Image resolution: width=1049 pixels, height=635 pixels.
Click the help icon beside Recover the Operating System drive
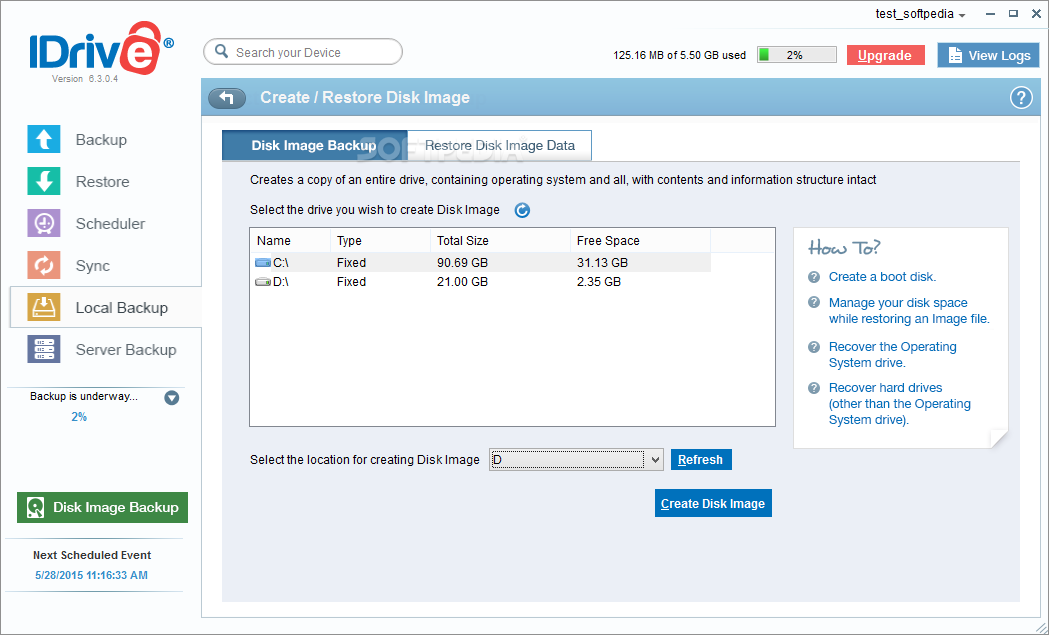(814, 347)
